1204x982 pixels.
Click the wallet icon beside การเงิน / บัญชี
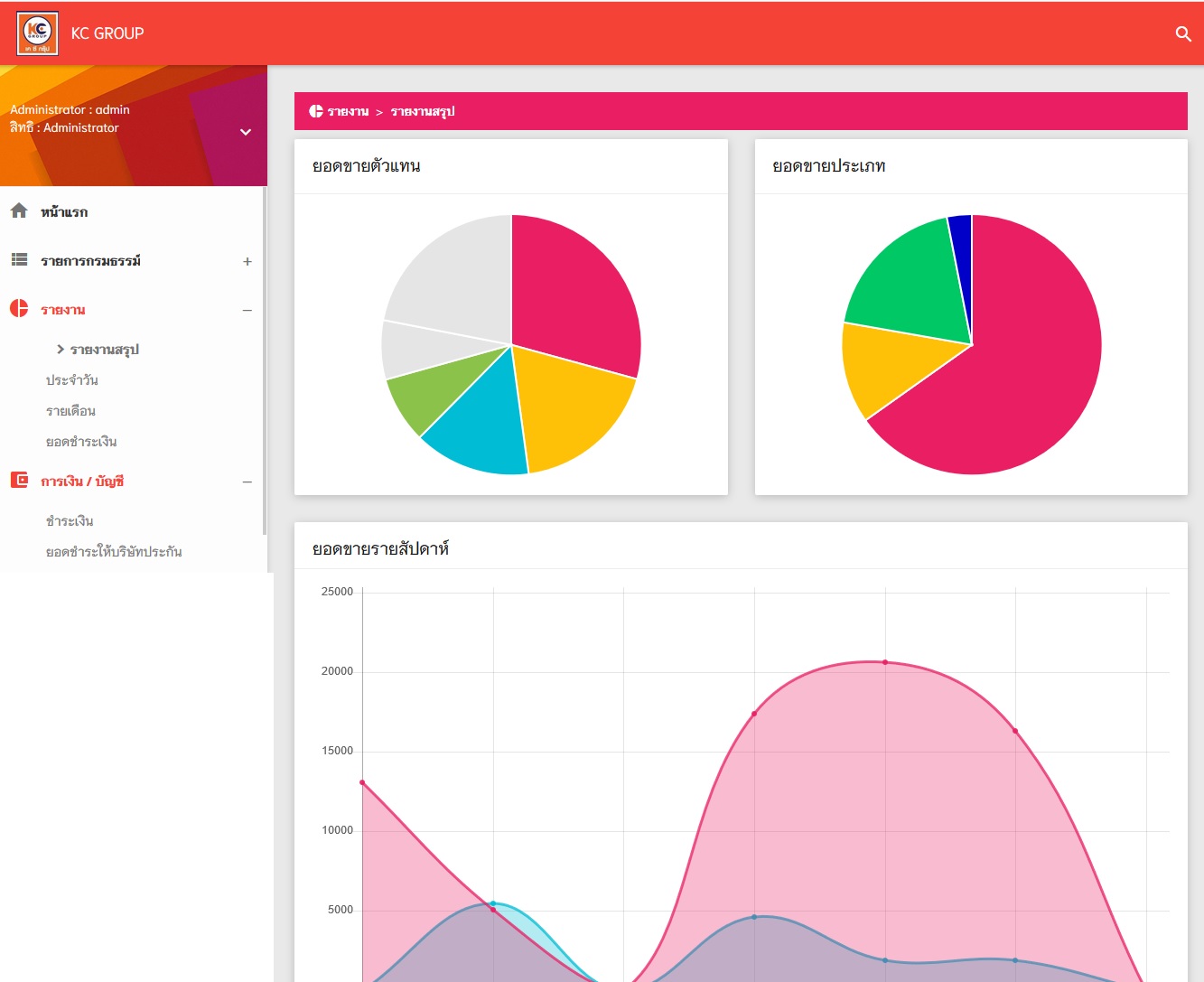click(x=19, y=480)
